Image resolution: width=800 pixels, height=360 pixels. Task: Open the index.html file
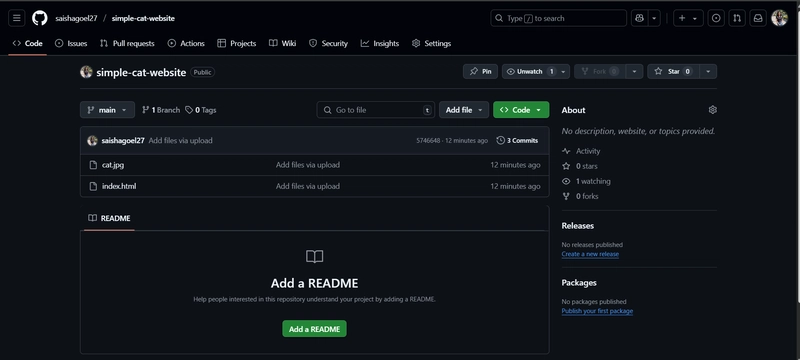(119, 186)
